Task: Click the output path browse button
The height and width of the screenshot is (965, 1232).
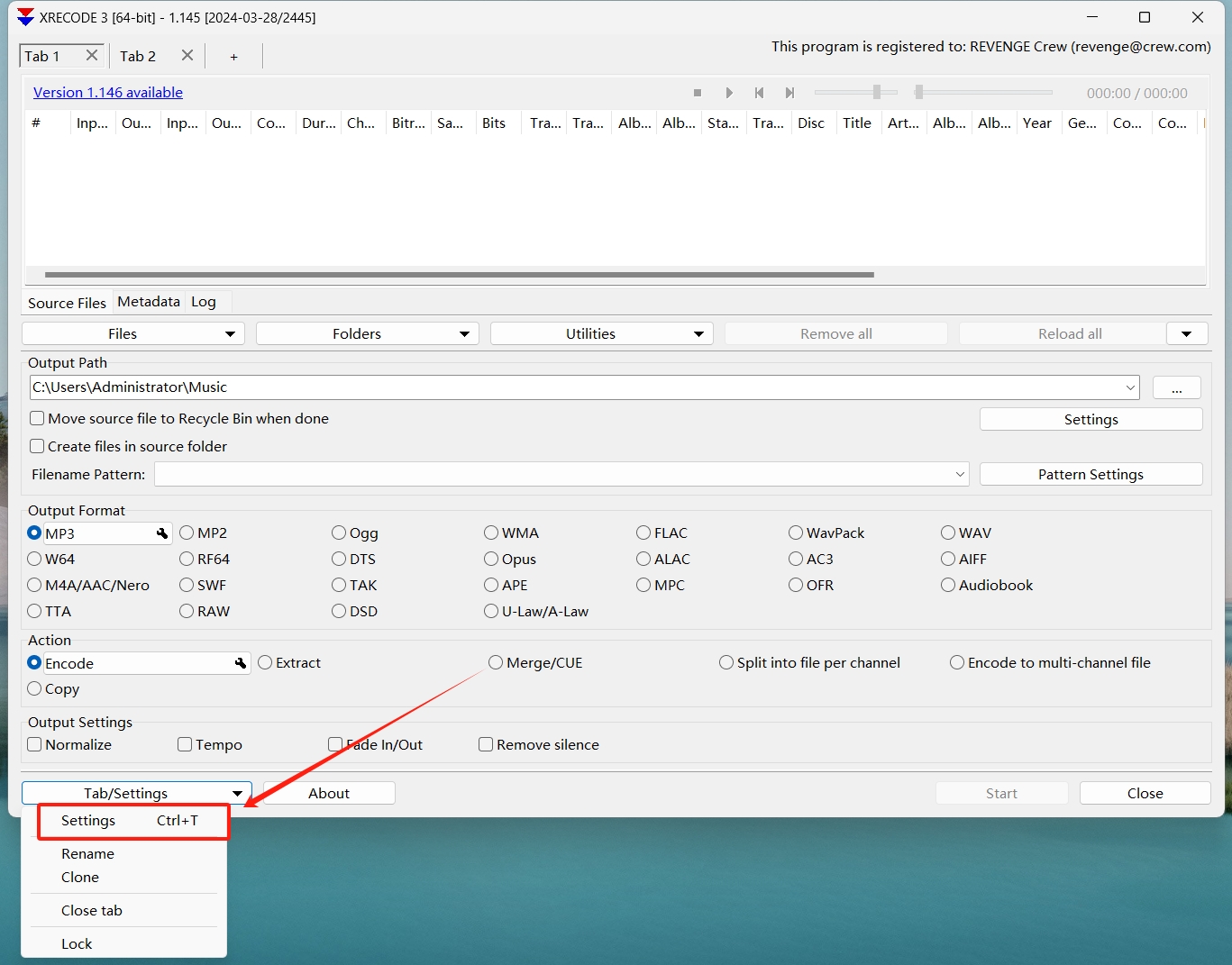Action: click(1177, 387)
